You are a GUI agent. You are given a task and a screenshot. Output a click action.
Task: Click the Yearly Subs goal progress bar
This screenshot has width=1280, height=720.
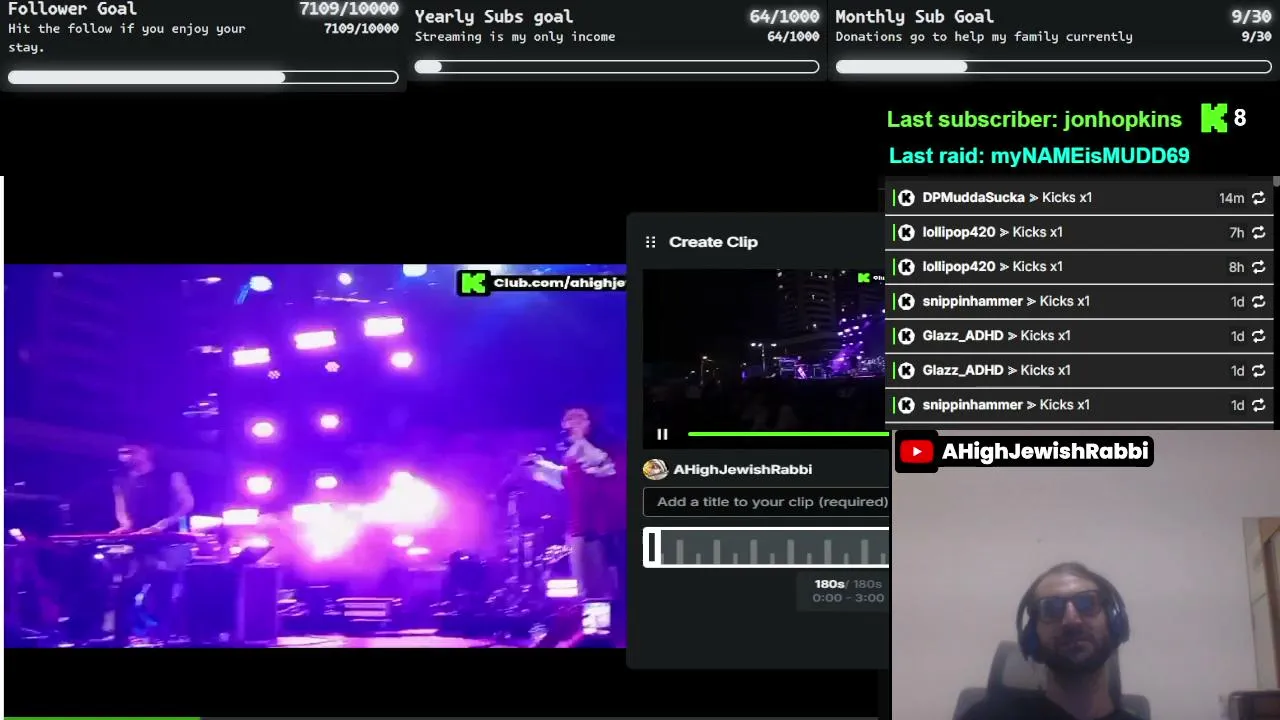[617, 67]
